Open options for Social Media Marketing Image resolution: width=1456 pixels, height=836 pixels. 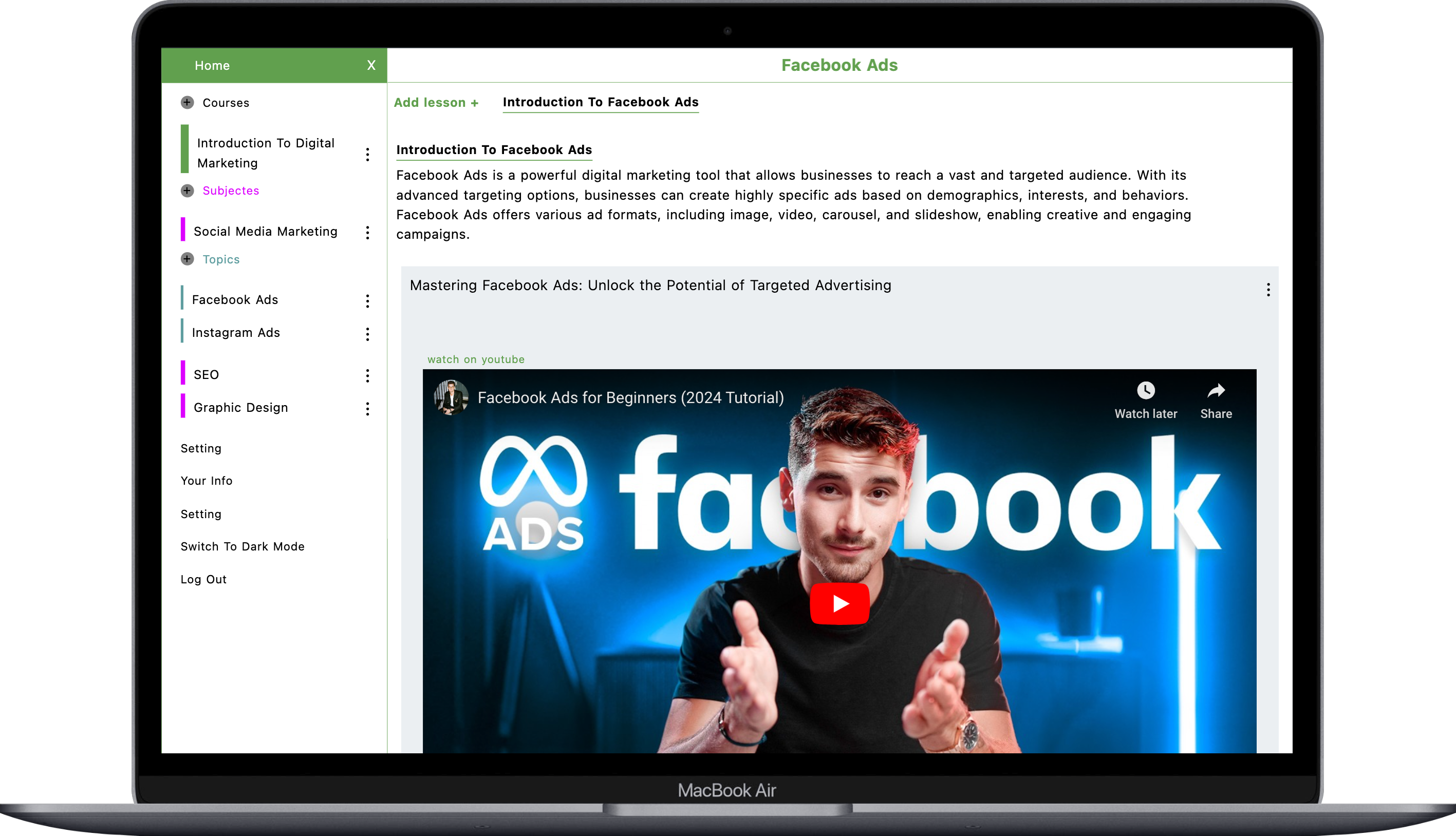[367, 233]
